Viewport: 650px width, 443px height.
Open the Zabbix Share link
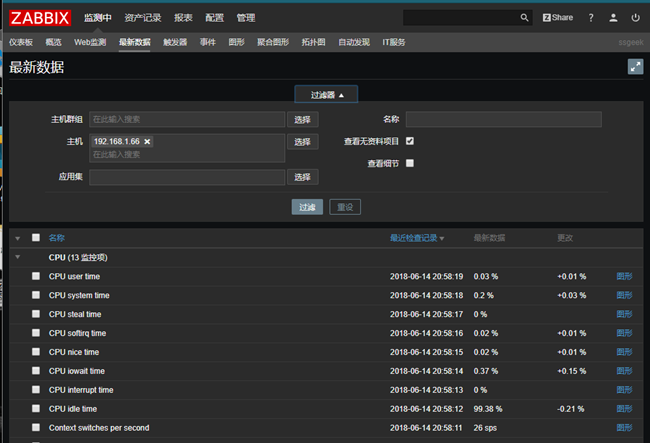tap(558, 18)
